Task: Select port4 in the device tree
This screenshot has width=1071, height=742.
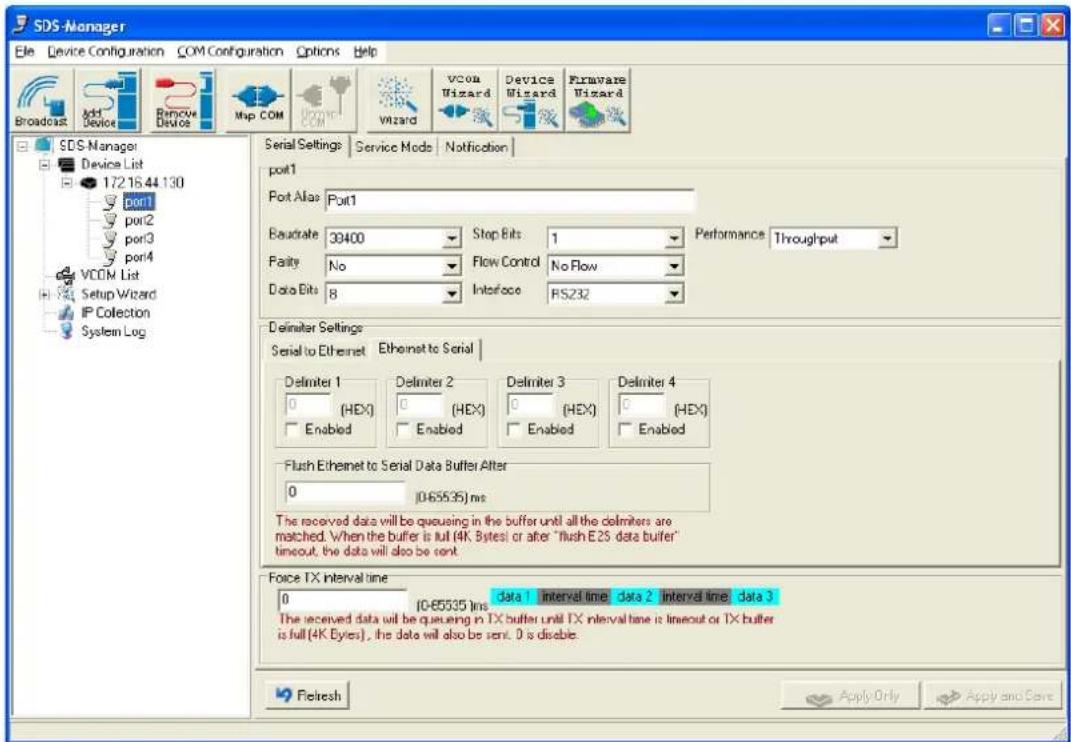Action: pos(139,257)
